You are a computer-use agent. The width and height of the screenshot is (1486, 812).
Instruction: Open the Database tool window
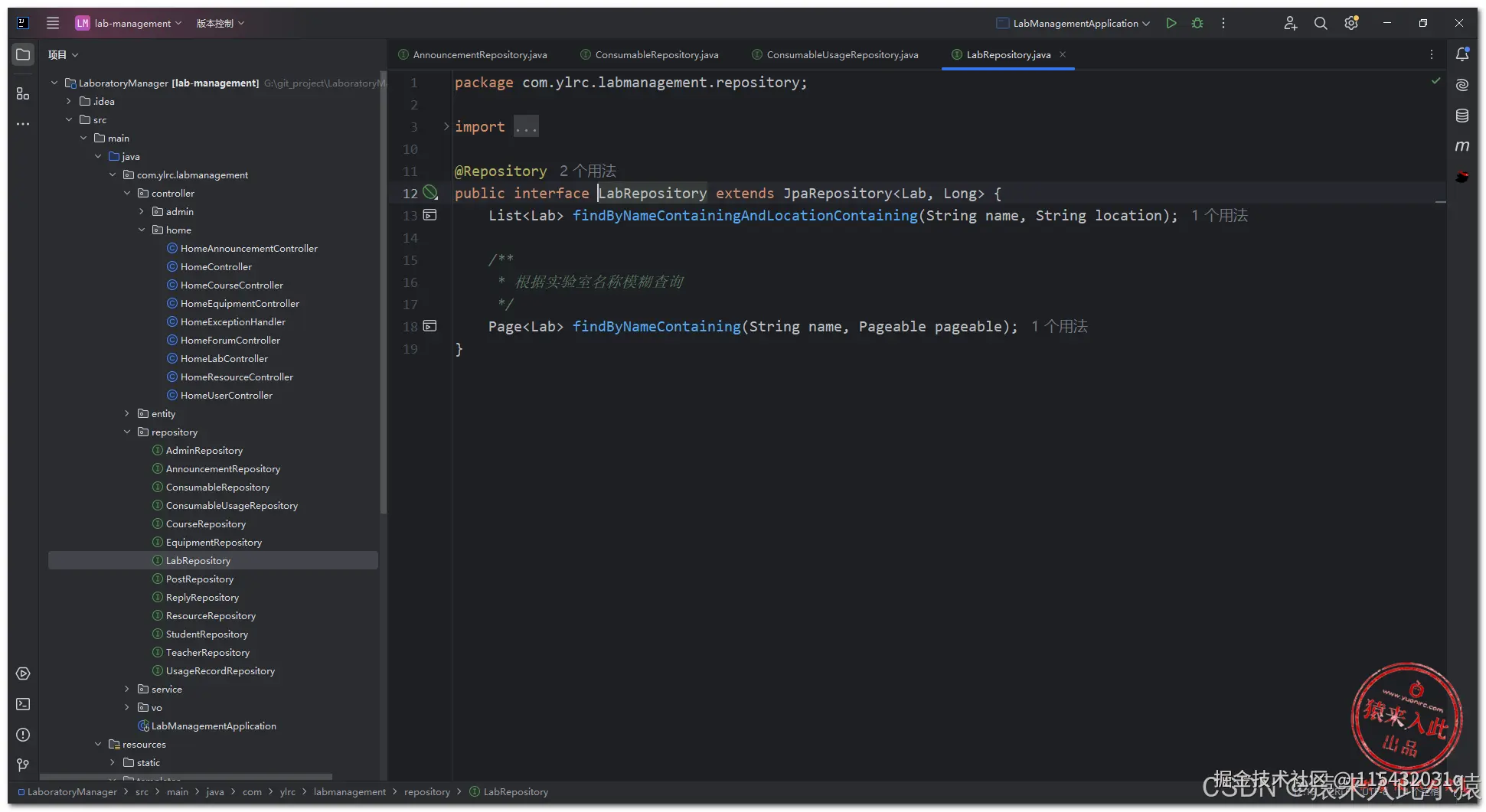tap(1462, 116)
